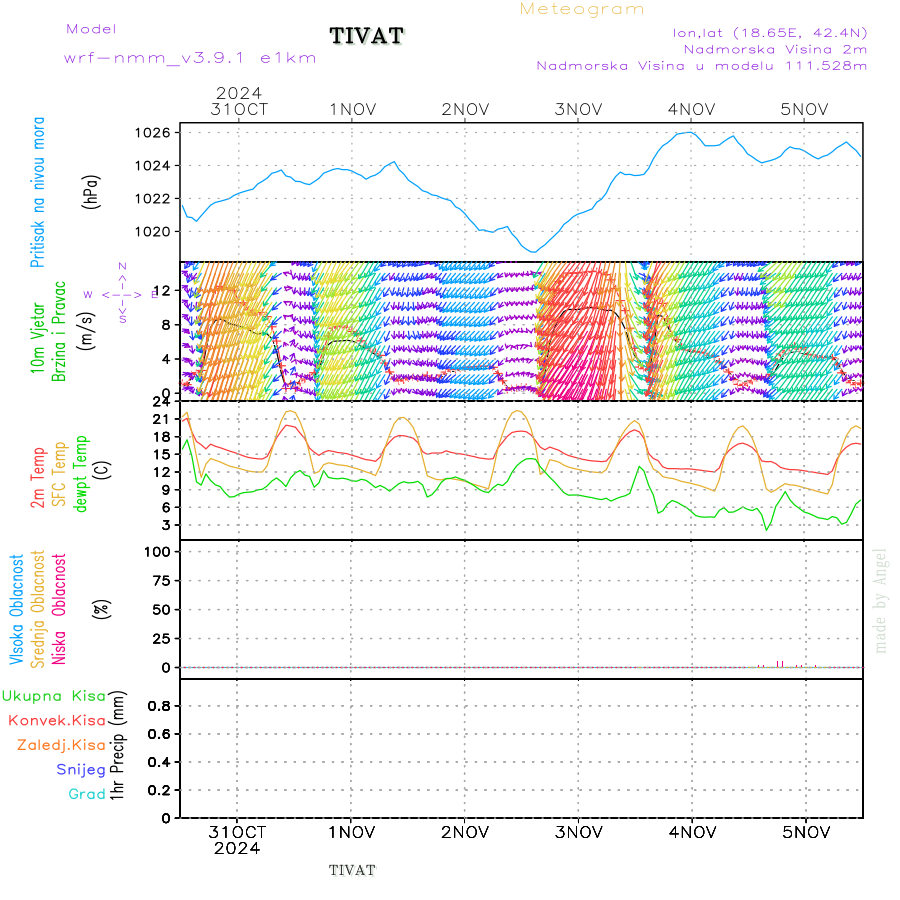Click the red 2m Temp legend label
Screen dimensions: 900x900
[37, 478]
